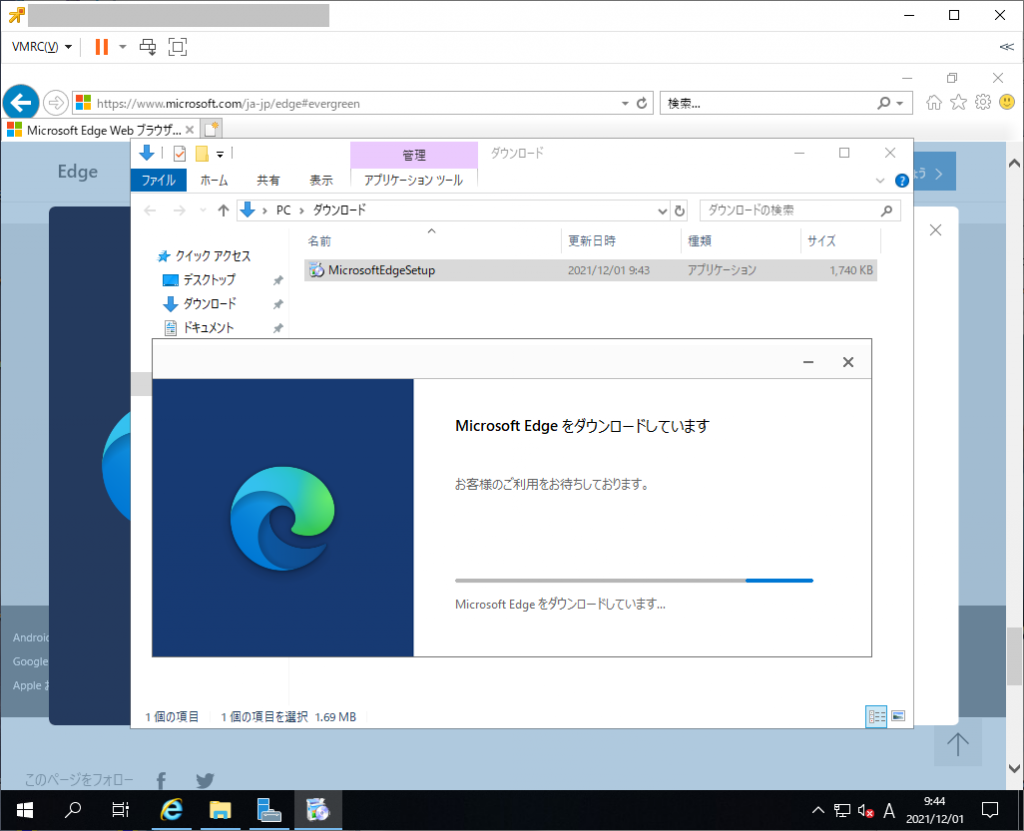
Task: Go up one folder level in Explorer
Action: 223,210
